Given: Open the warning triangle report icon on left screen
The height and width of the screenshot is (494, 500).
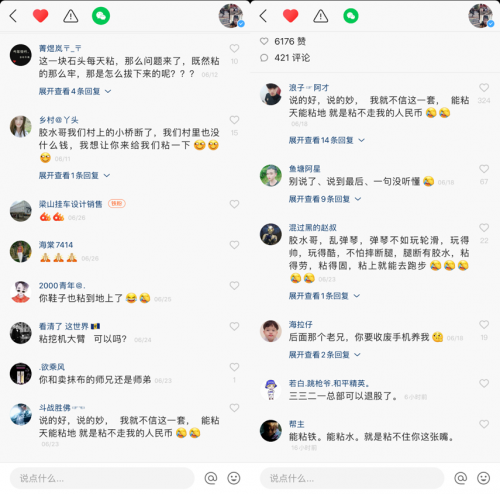Looking at the screenshot, I should click(x=71, y=16).
